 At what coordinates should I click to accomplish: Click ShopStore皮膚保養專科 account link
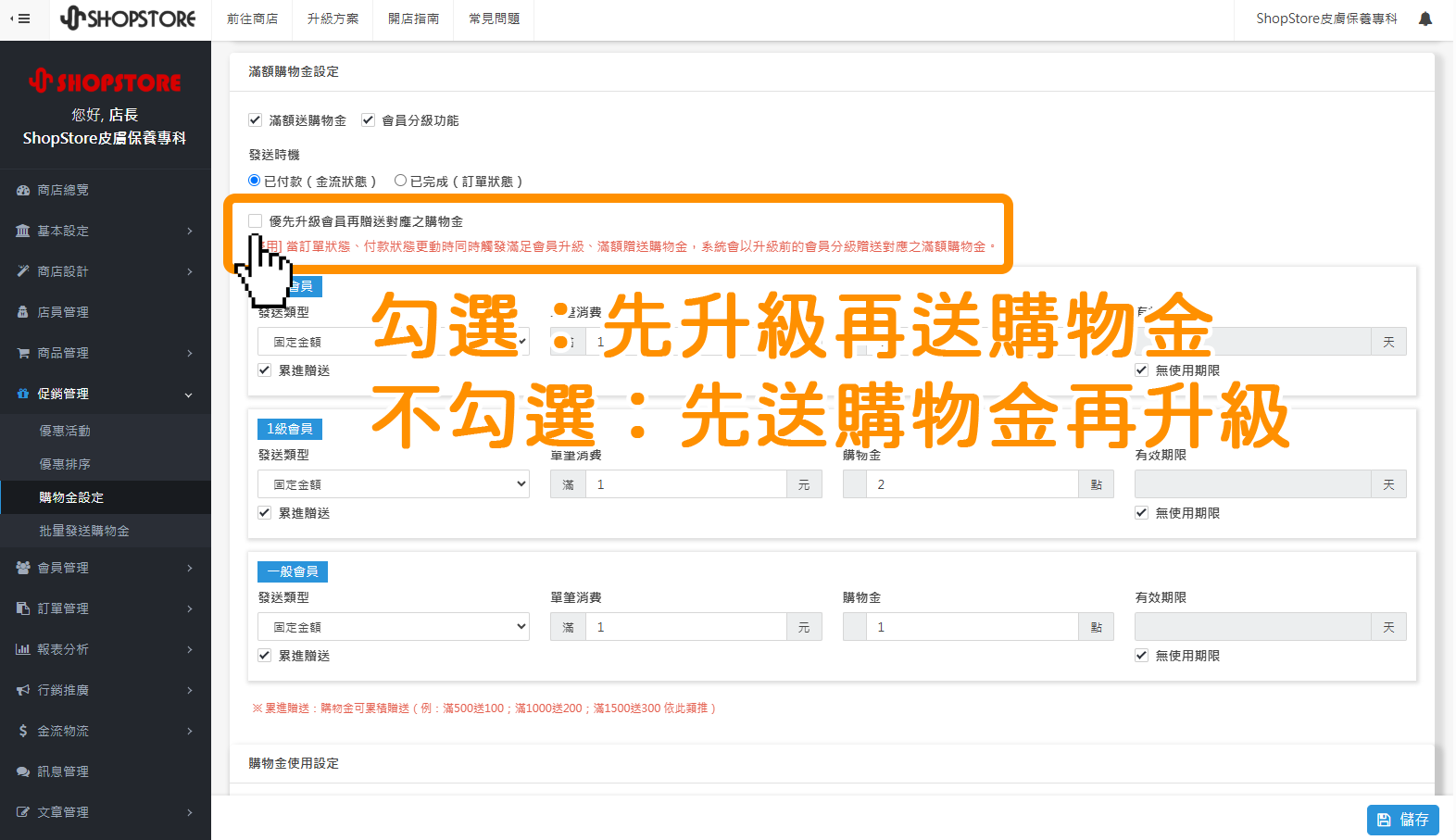[x=1326, y=19]
